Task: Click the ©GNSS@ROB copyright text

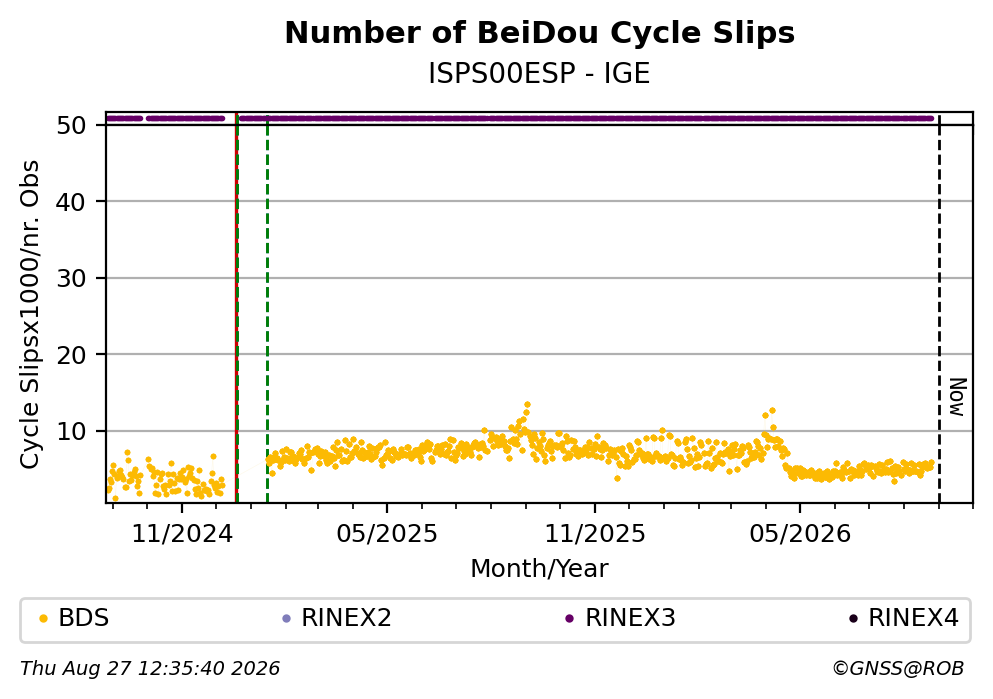Action: (x=898, y=669)
